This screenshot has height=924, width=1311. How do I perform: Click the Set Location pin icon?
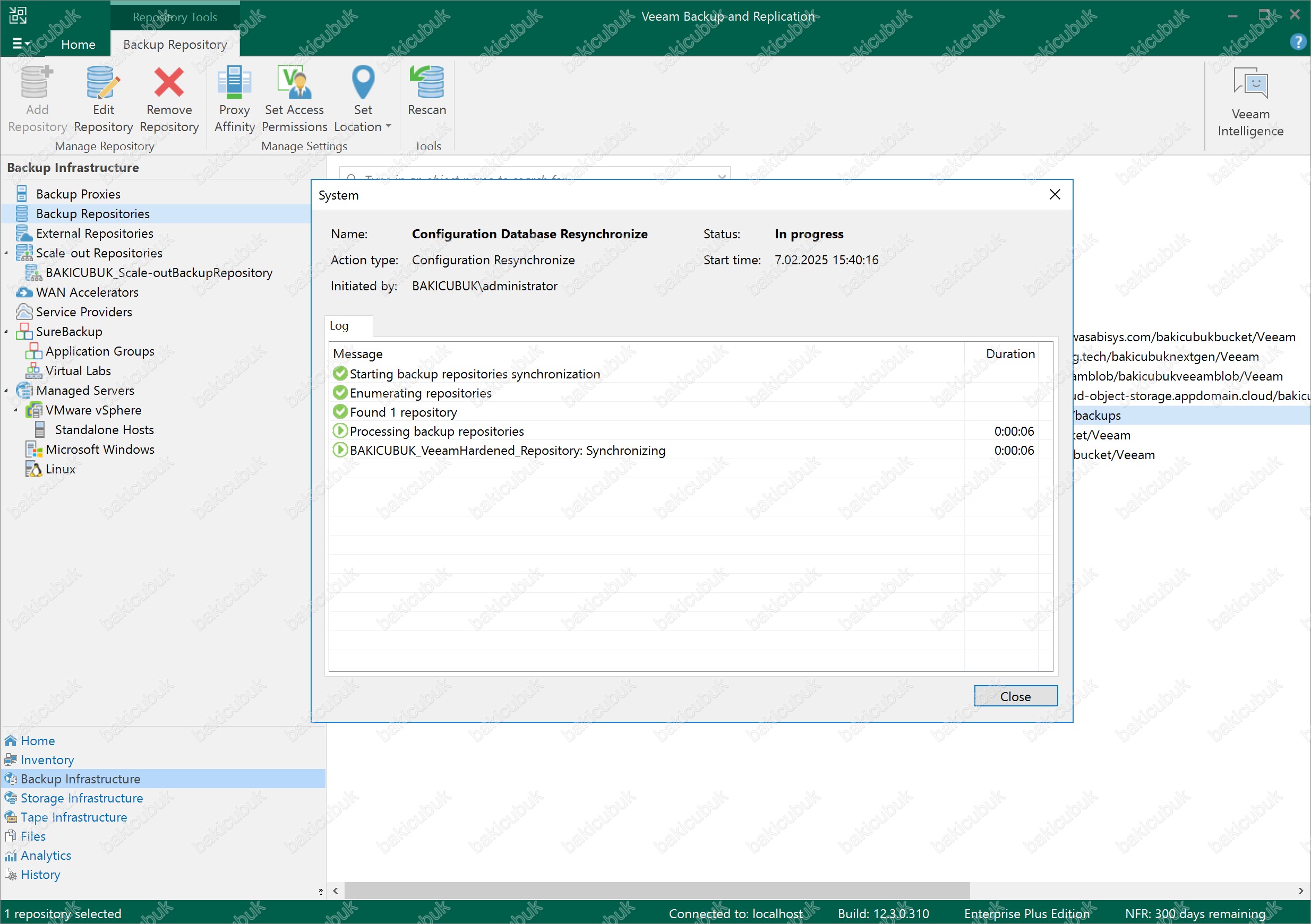[x=363, y=82]
